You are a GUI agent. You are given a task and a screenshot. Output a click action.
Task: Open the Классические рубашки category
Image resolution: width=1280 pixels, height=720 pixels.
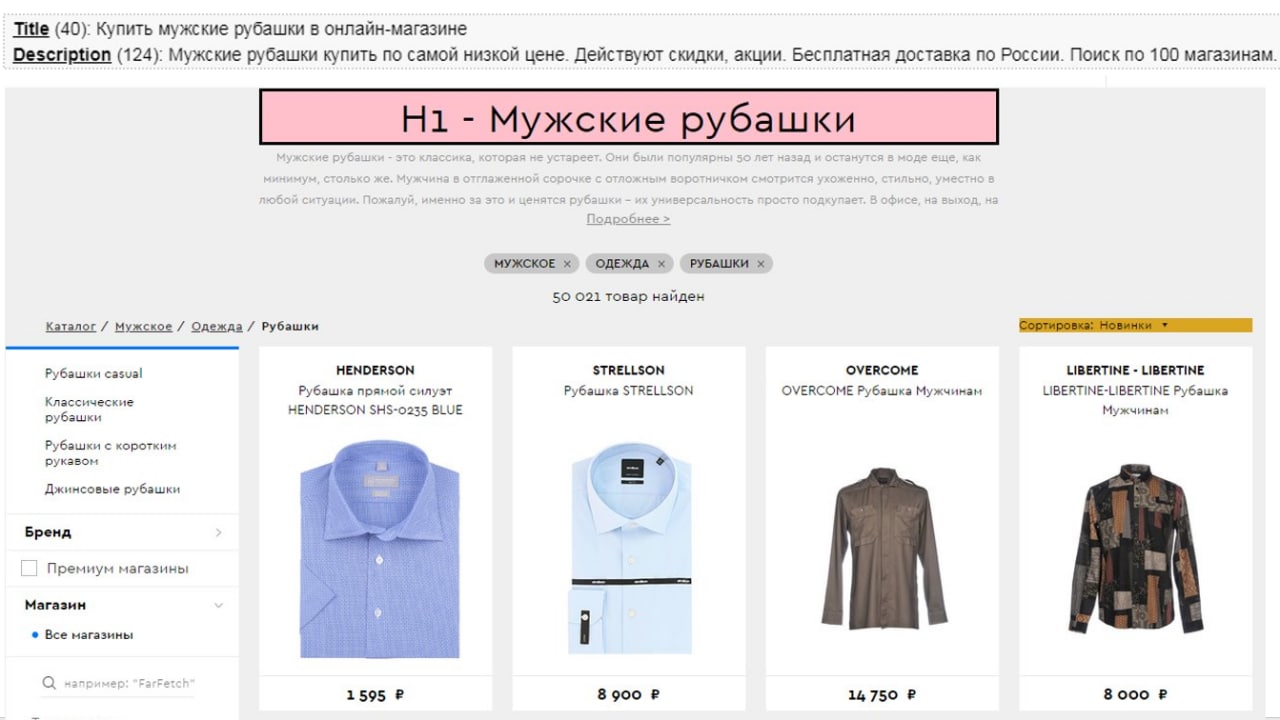pyautogui.click(x=90, y=409)
